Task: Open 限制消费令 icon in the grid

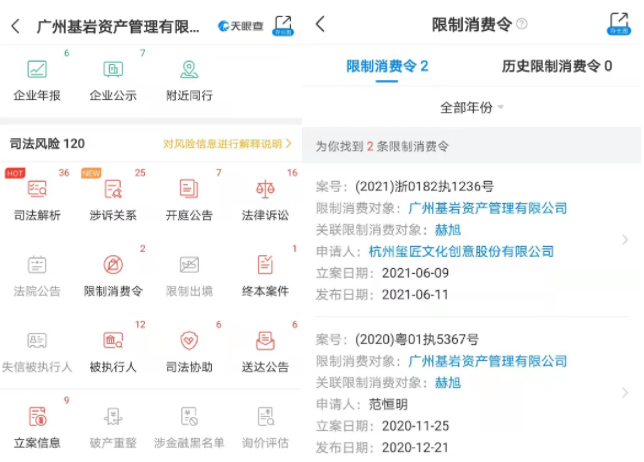Action: tap(113, 264)
